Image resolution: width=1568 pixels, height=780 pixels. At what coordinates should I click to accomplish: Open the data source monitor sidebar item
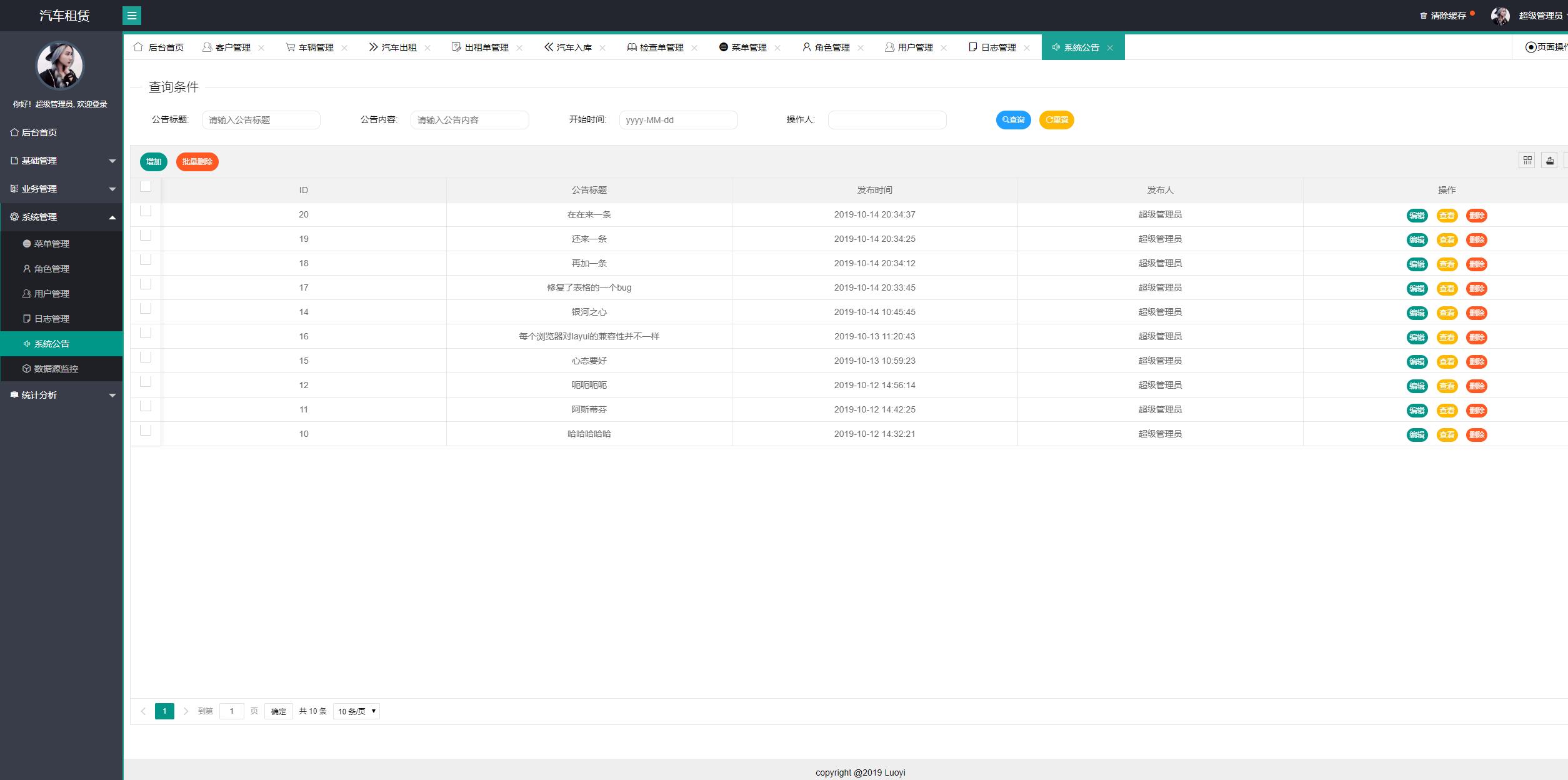pyautogui.click(x=56, y=369)
